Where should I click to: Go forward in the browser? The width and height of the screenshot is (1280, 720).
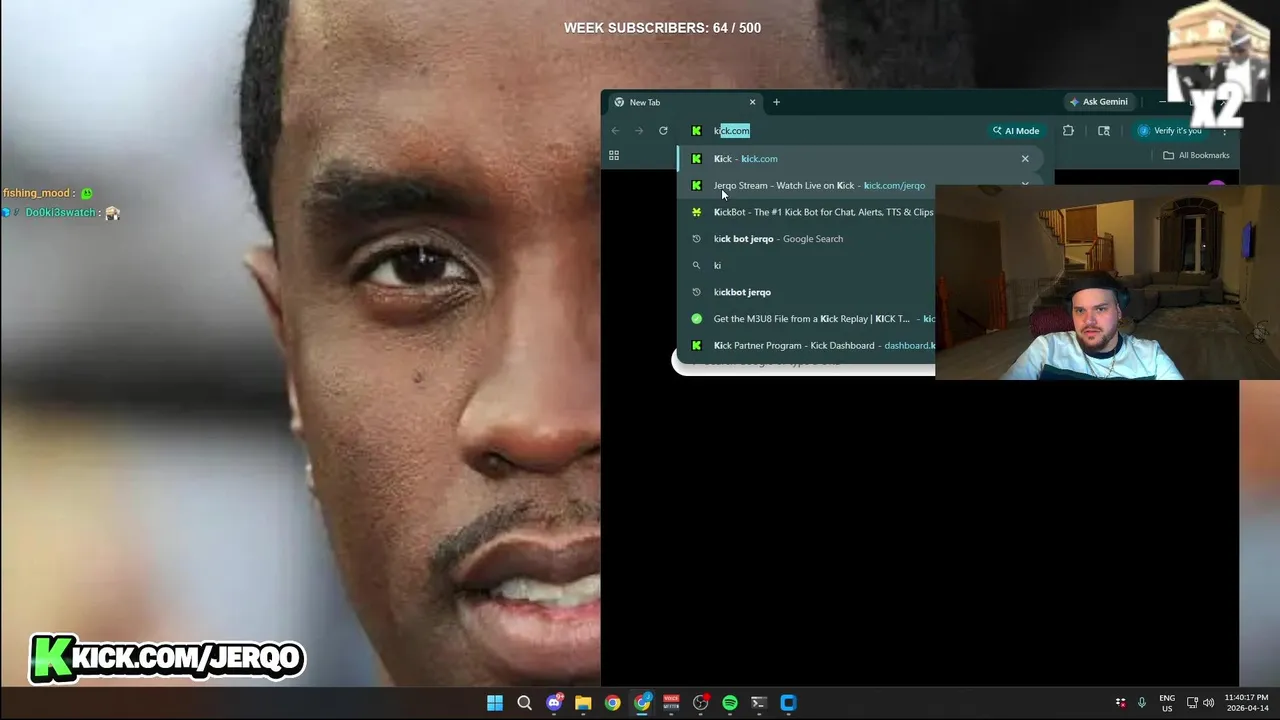tap(639, 131)
